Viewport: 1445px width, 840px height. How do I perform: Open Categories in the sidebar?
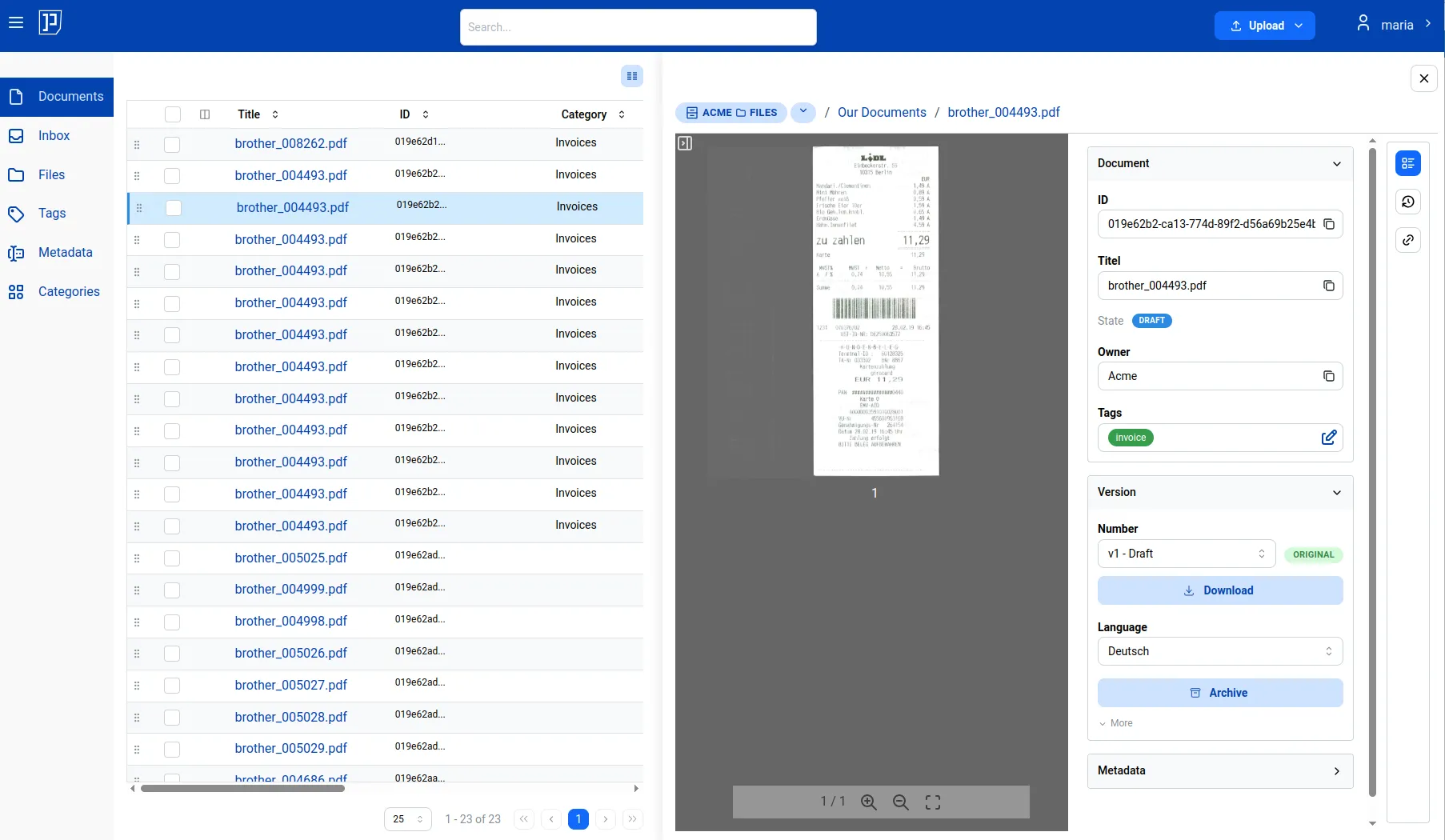tap(57, 292)
